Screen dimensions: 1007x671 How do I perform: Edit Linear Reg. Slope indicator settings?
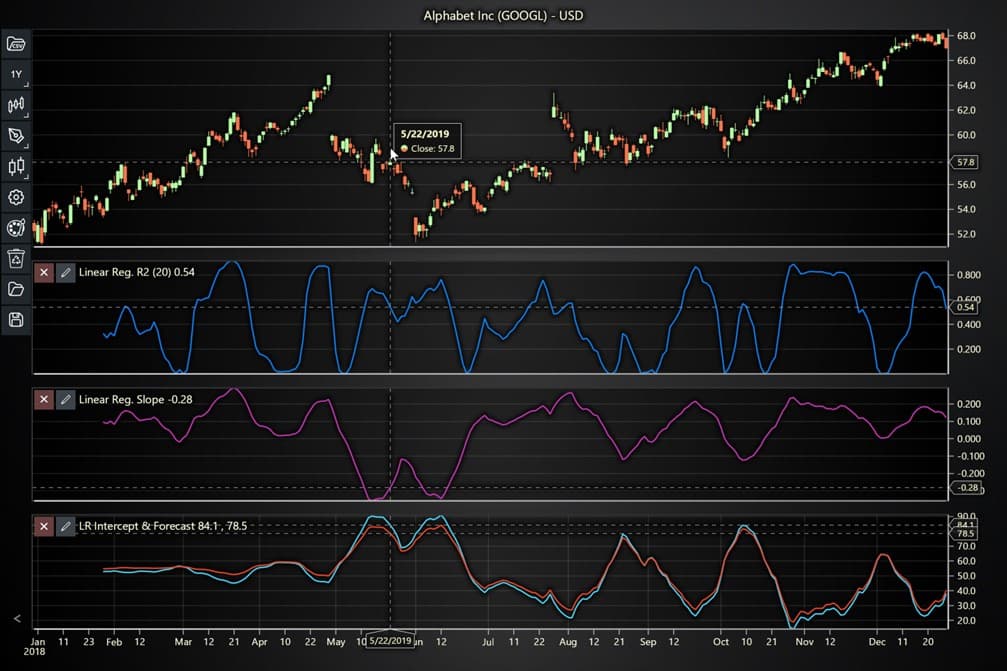pyautogui.click(x=66, y=399)
